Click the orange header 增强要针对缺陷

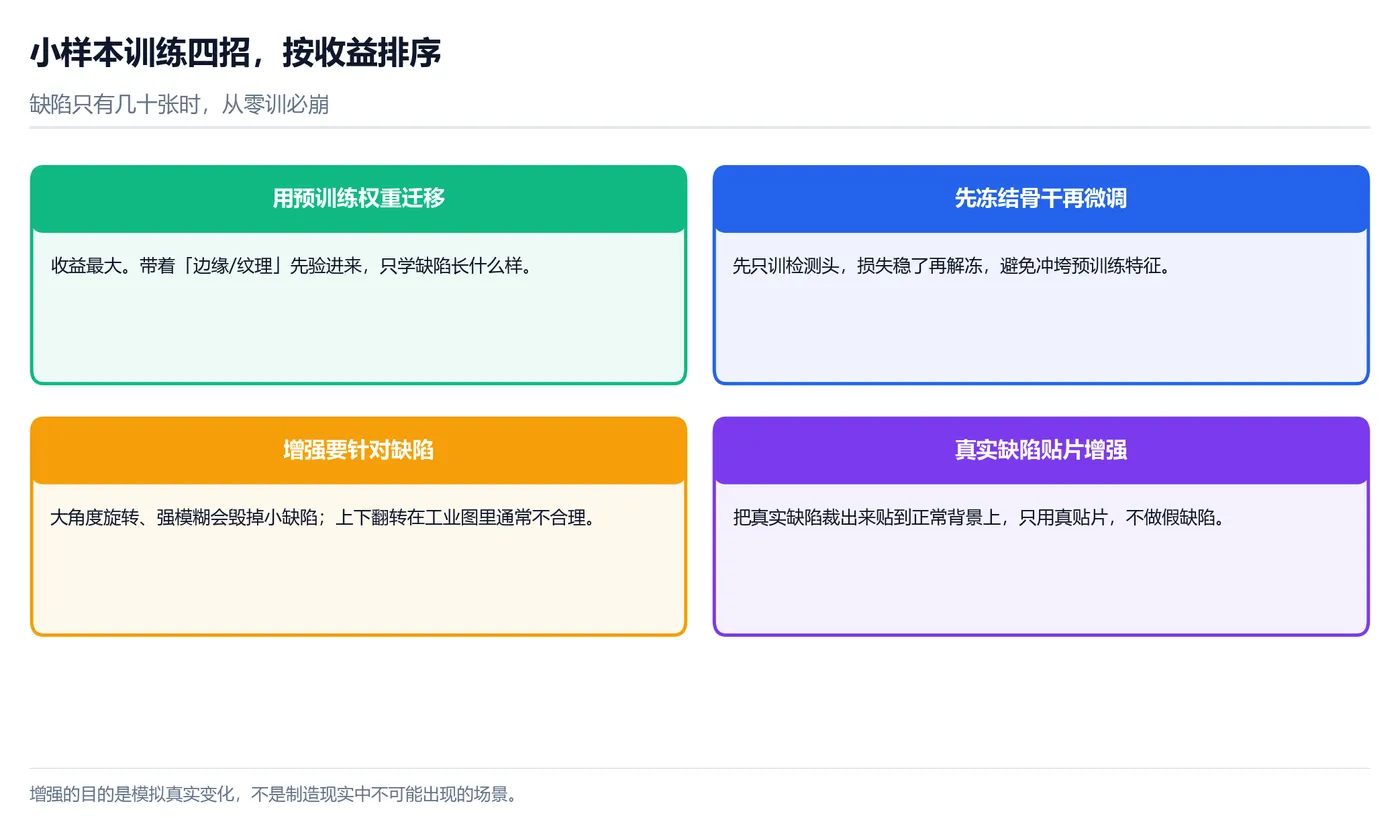tap(359, 450)
